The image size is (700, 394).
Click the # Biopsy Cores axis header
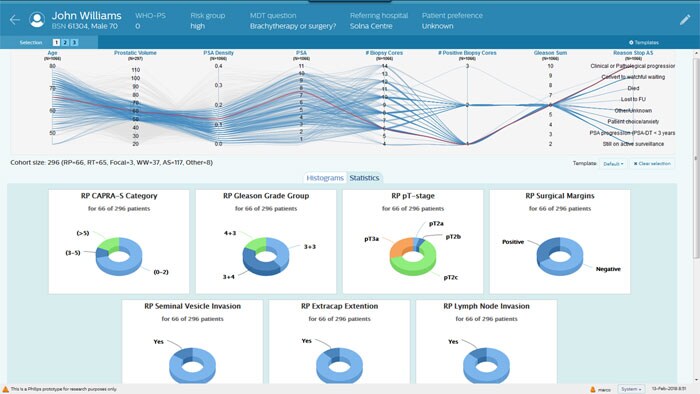coord(384,53)
